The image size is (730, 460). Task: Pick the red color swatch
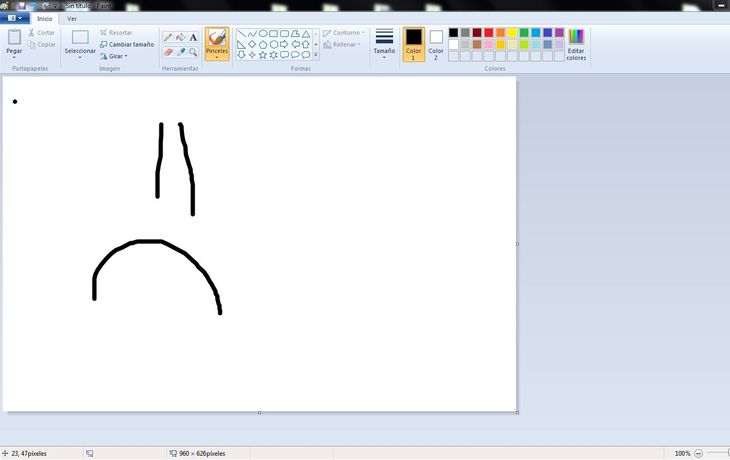coord(488,33)
